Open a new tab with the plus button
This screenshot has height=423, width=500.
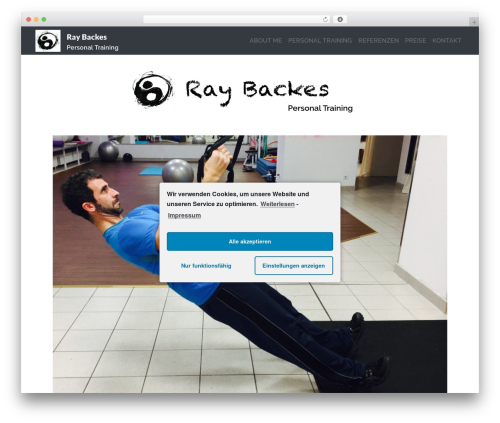[x=474, y=22]
